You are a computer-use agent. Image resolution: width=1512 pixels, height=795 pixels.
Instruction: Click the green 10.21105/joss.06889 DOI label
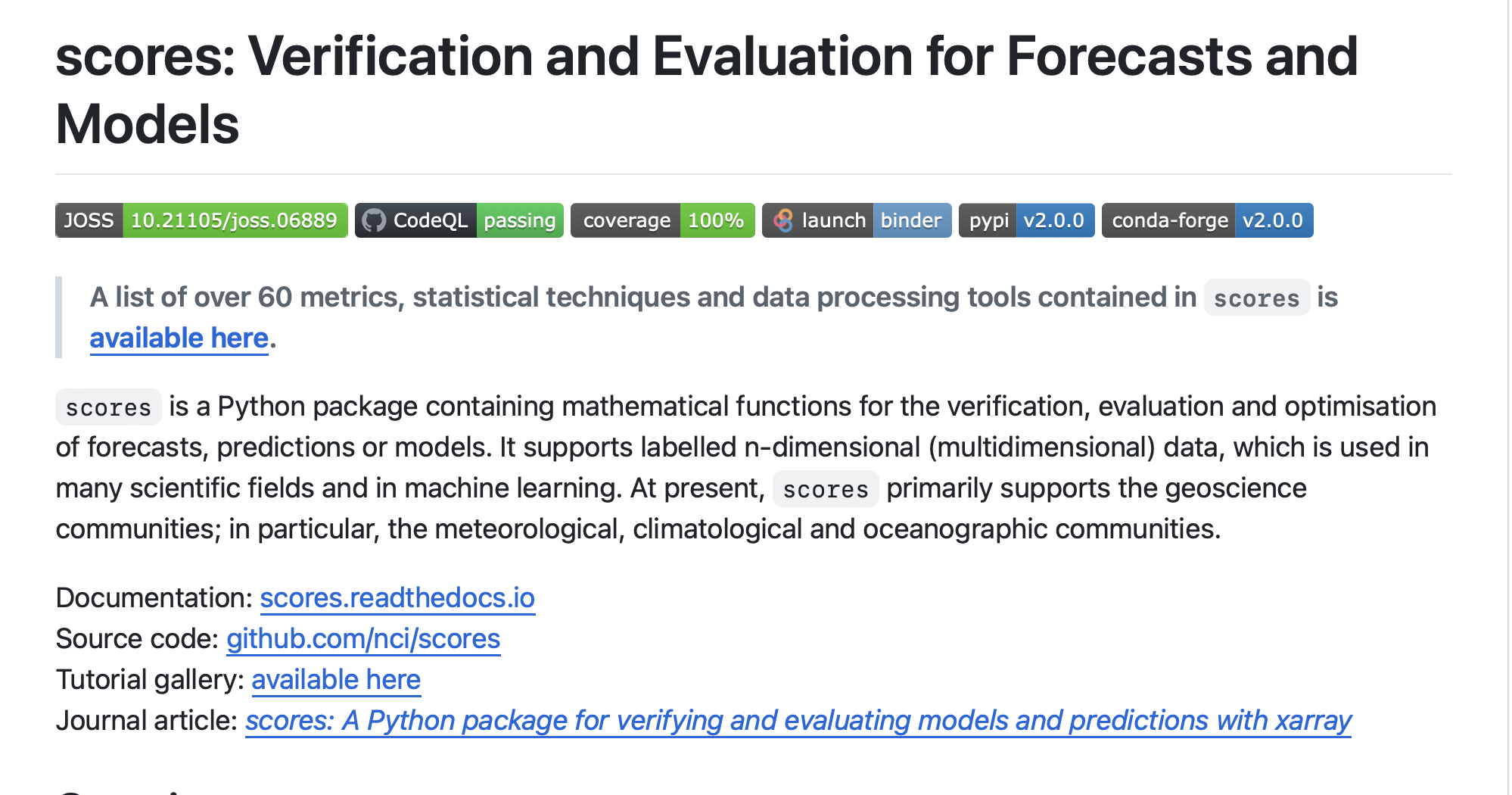[235, 220]
